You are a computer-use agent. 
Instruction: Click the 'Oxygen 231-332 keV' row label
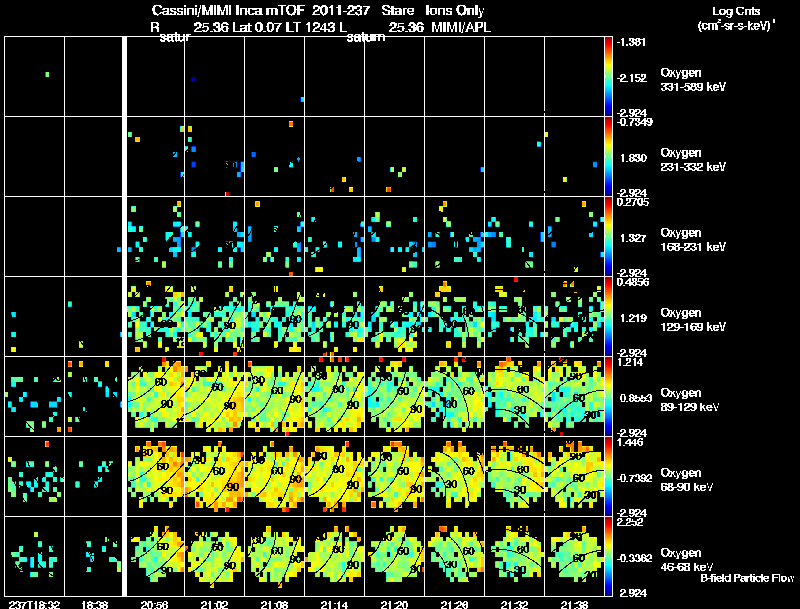(x=693, y=160)
